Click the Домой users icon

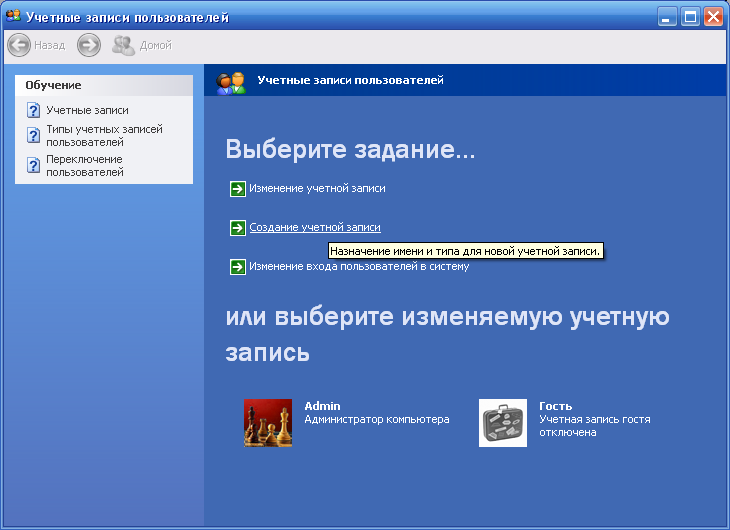(x=123, y=45)
